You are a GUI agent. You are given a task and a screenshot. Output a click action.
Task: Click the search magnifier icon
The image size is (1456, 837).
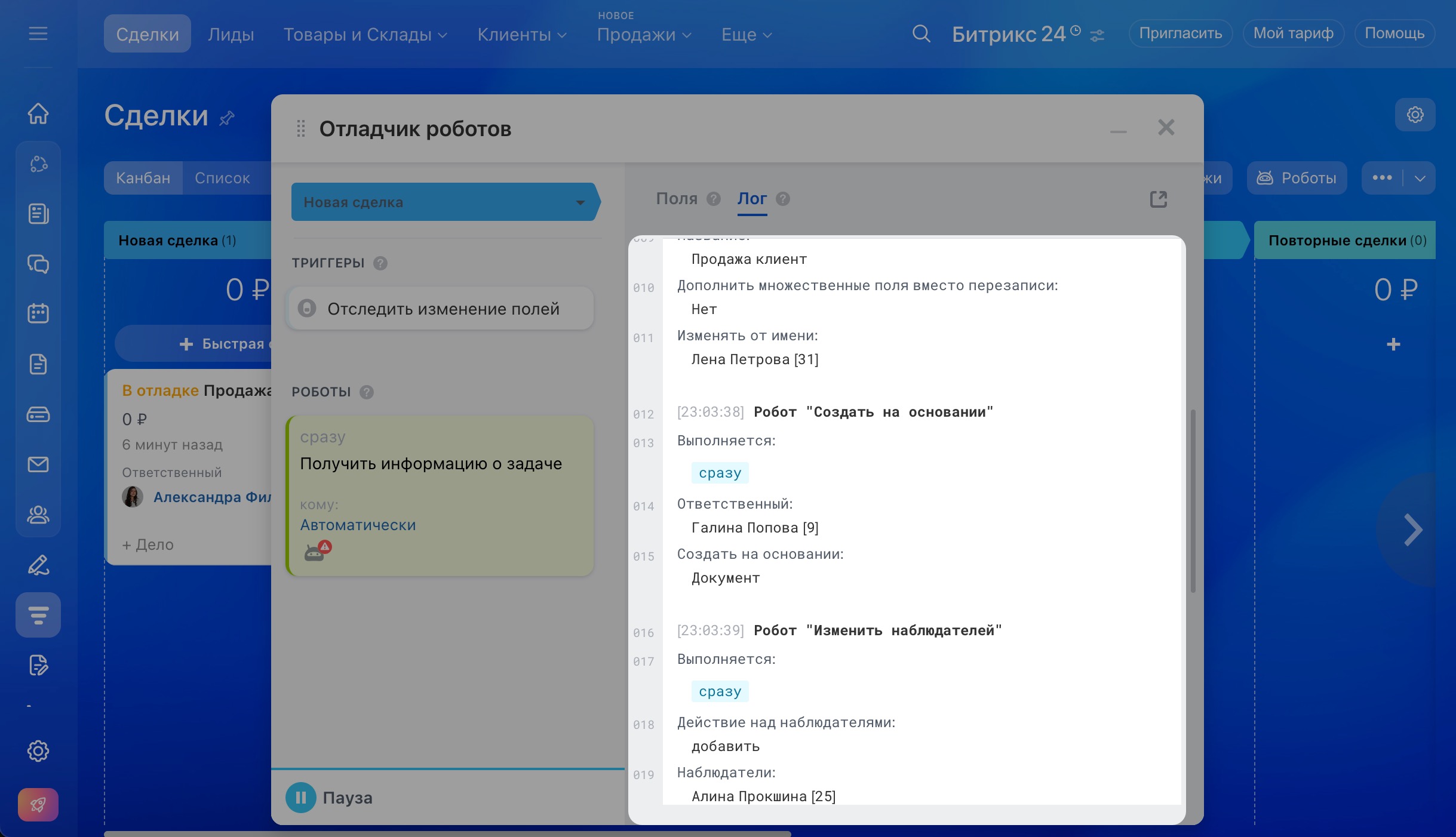pos(921,34)
